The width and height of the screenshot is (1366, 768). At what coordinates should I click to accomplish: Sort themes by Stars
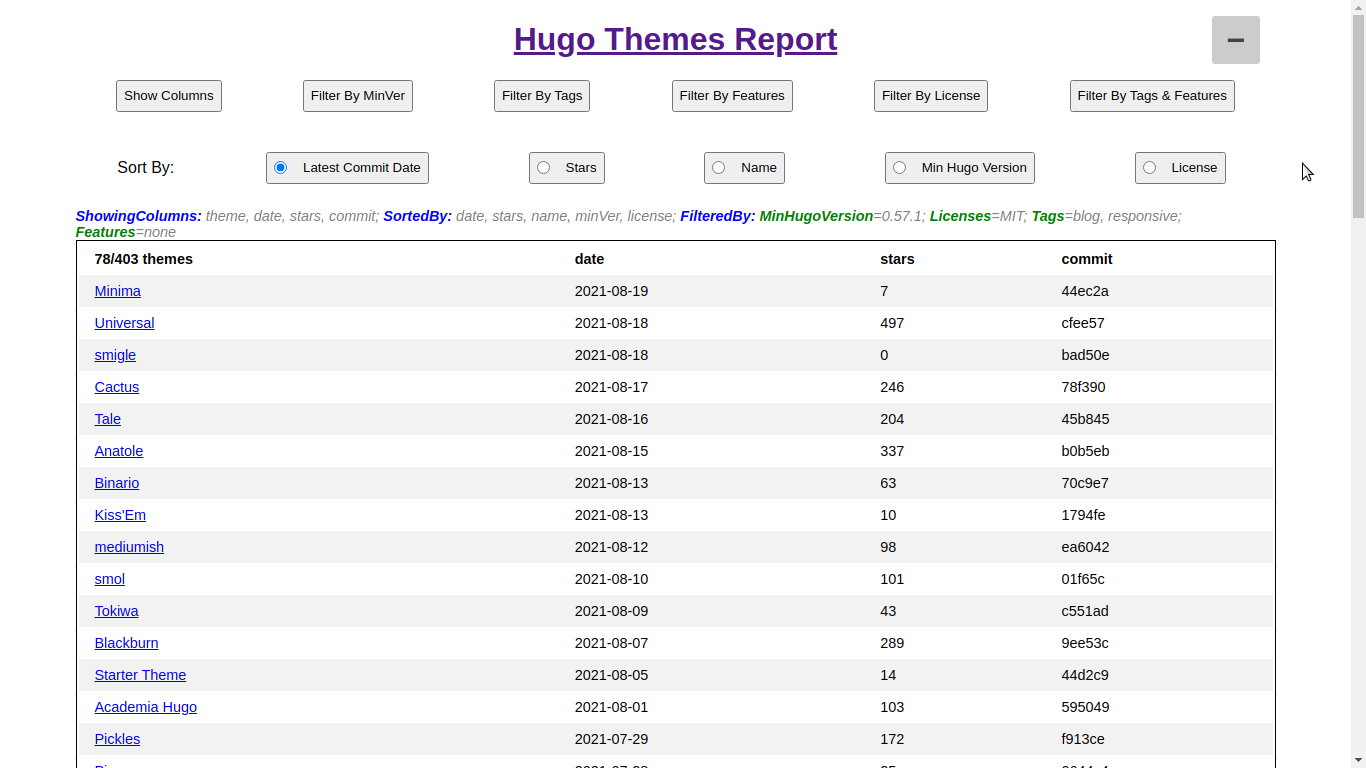click(x=544, y=168)
